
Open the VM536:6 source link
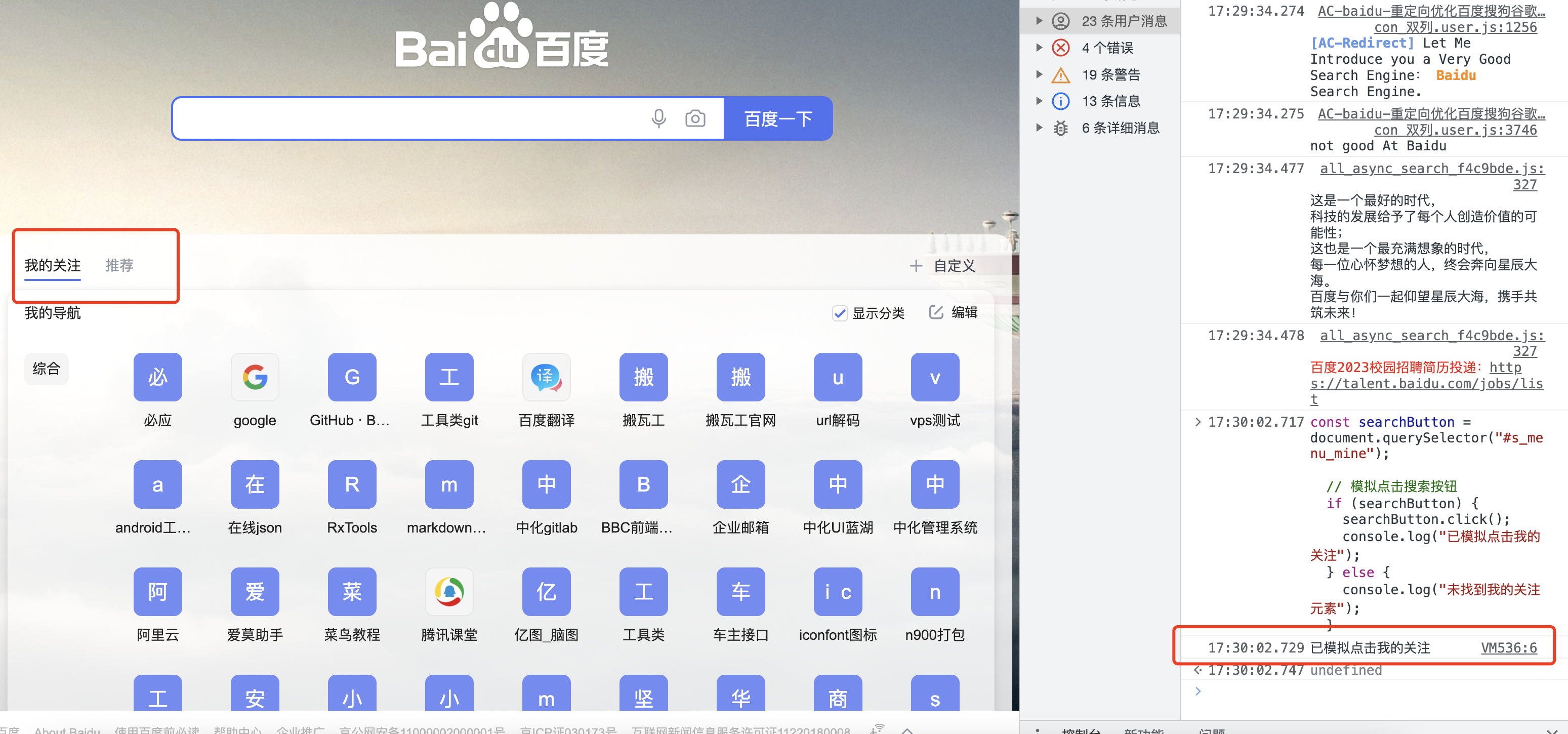[x=1508, y=647]
